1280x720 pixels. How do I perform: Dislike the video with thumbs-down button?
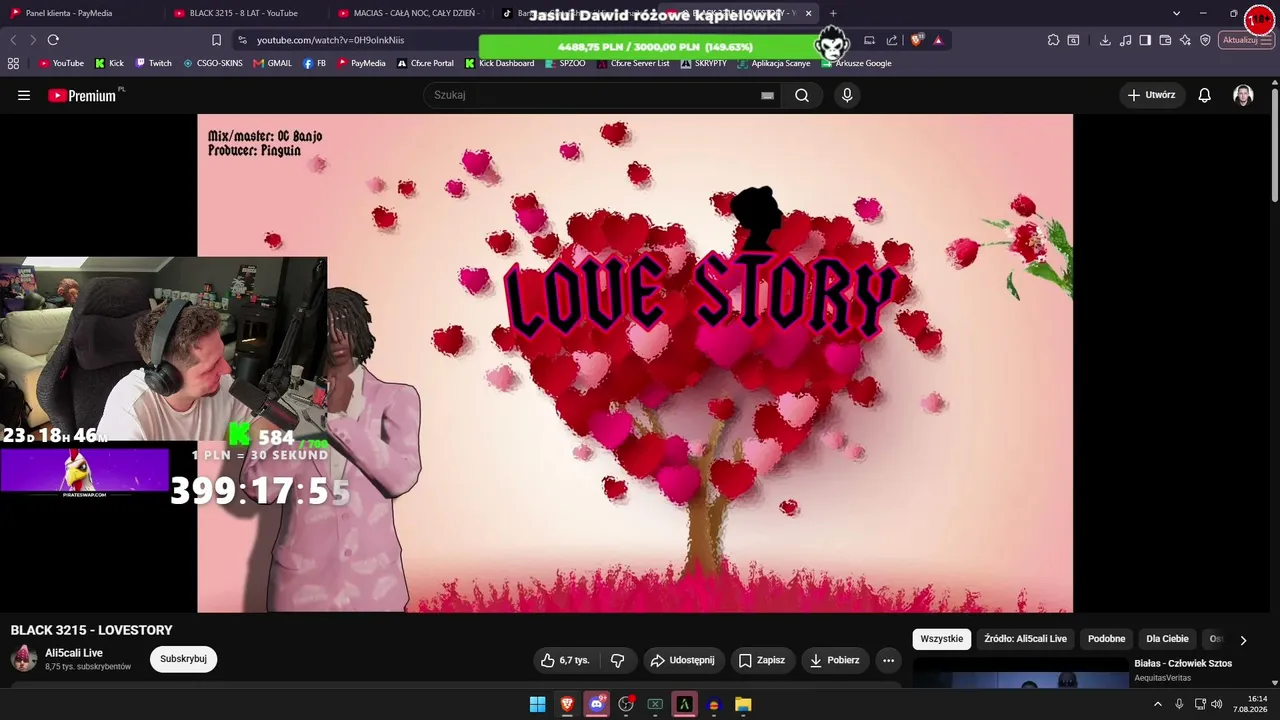point(618,660)
